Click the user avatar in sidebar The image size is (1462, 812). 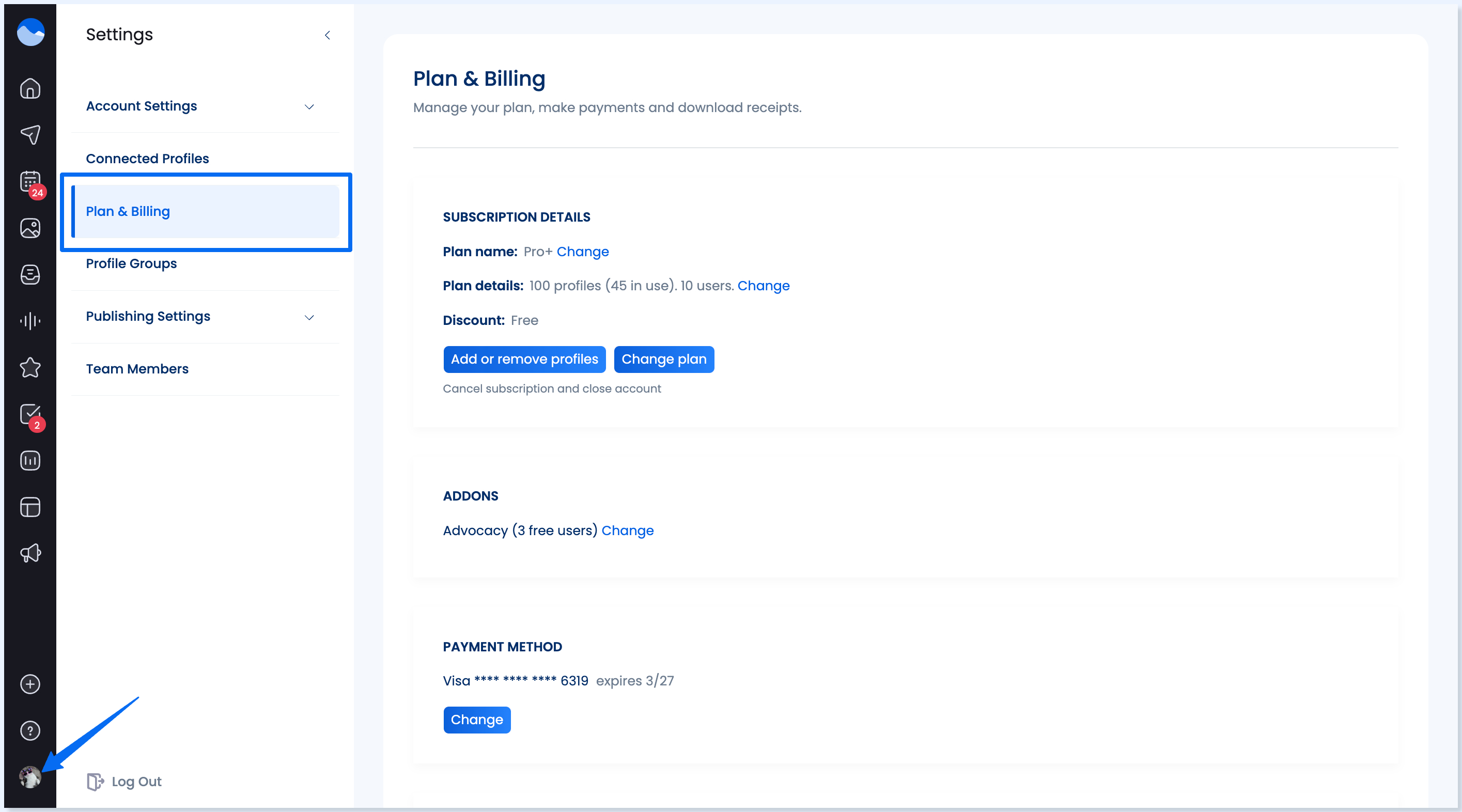pos(30,777)
